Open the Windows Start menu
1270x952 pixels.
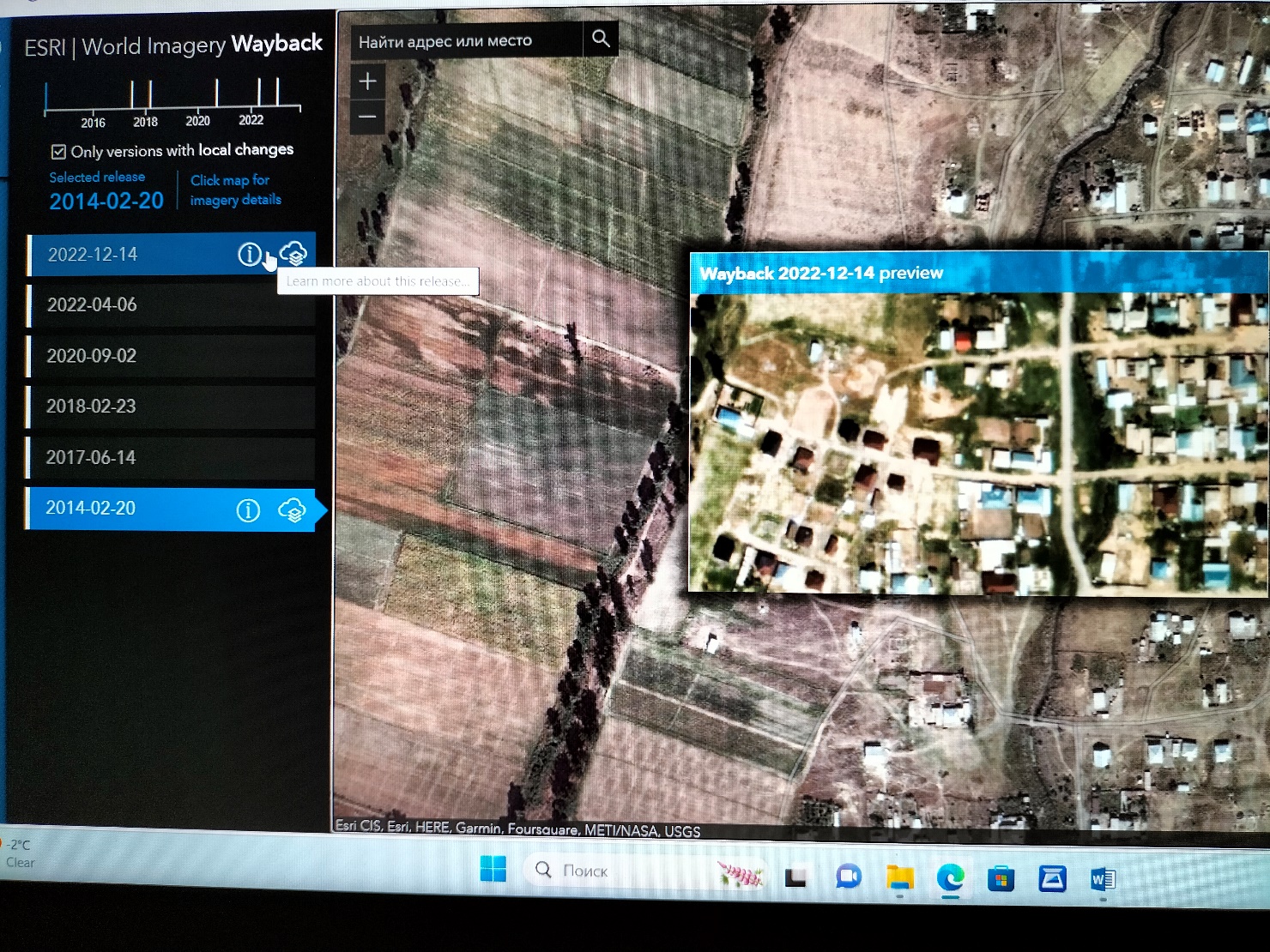click(493, 870)
